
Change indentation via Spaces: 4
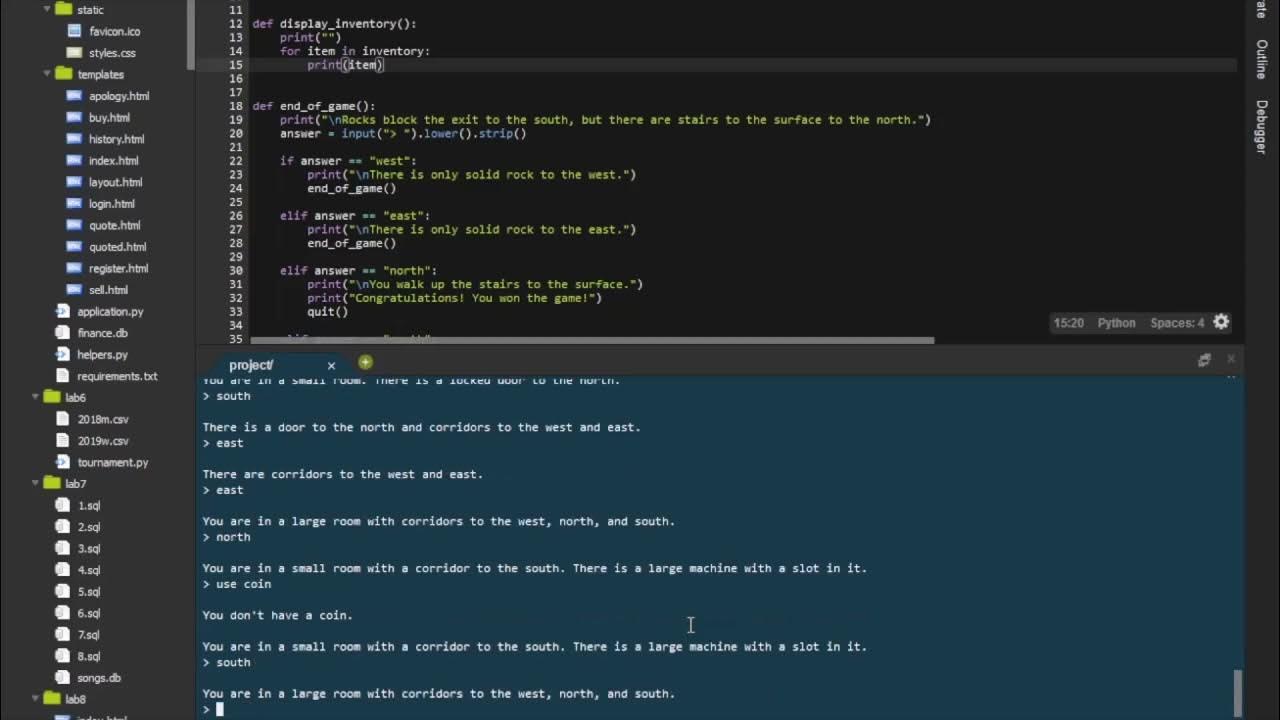point(1177,323)
